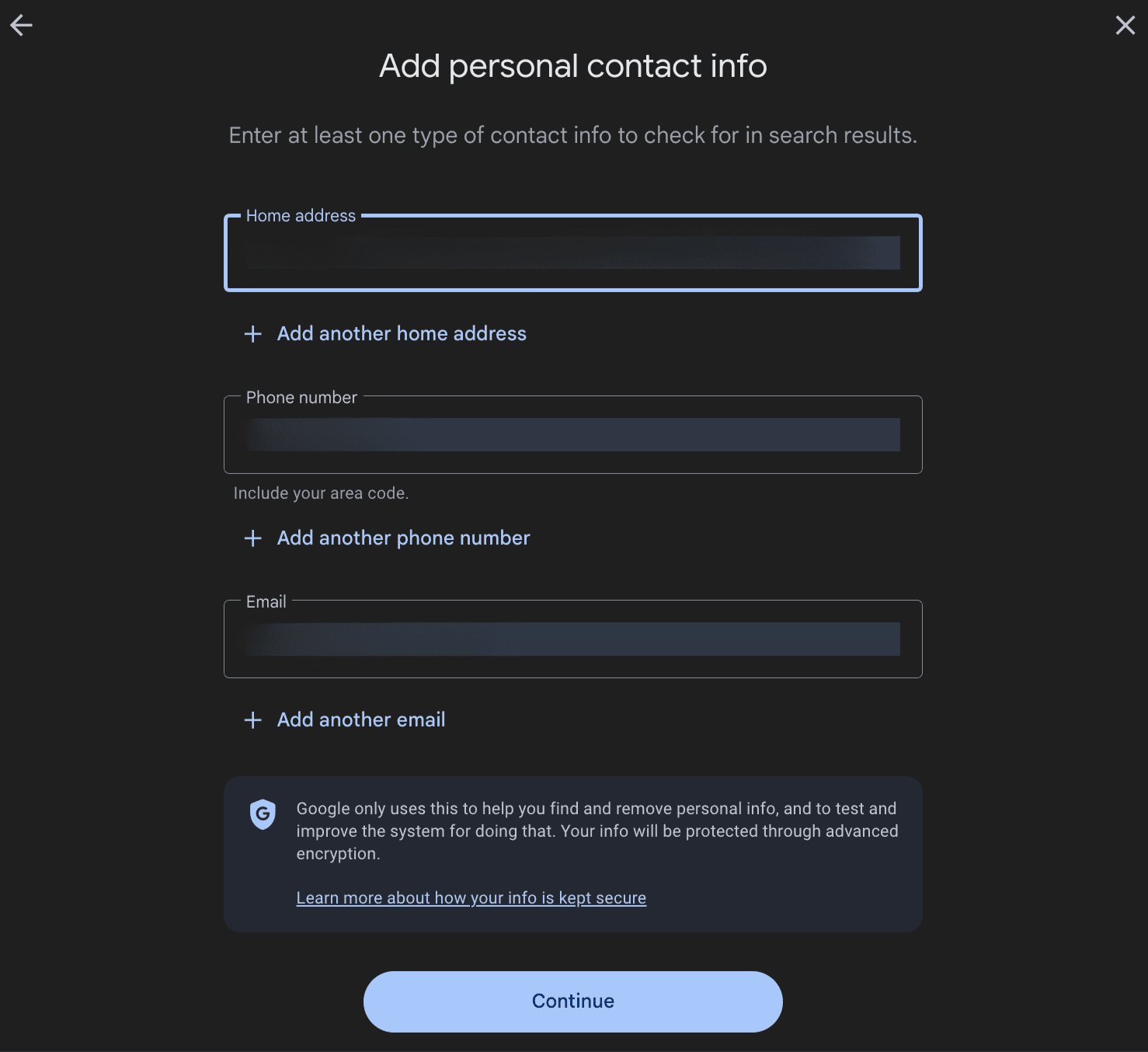Open the link about keeping your info secure
This screenshot has height=1052, width=1148.
471,897
